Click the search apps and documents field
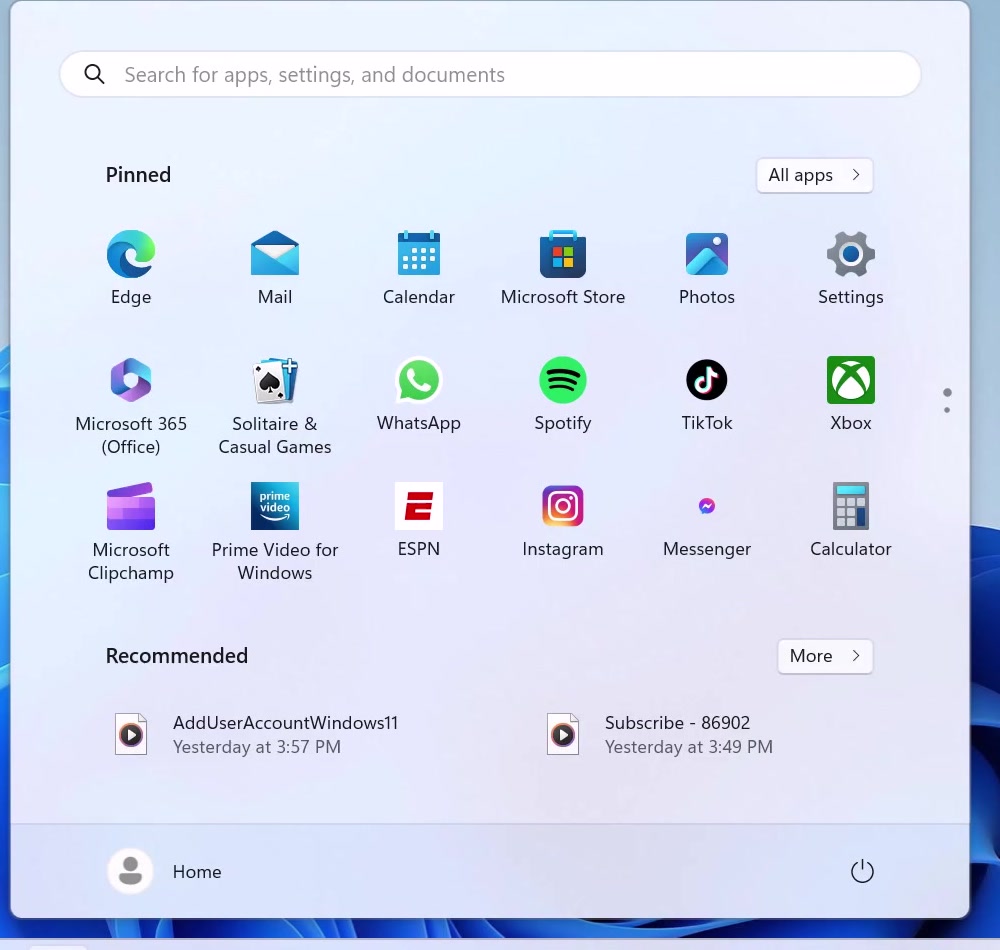Screen dimensions: 1000x950 pos(490,75)
